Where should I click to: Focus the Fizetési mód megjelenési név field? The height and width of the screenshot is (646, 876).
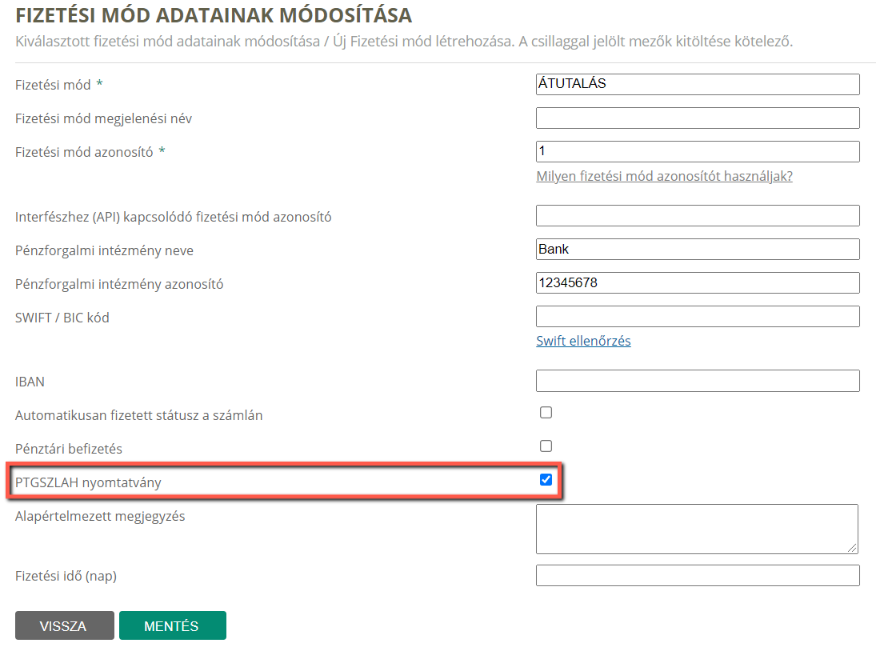pos(697,118)
